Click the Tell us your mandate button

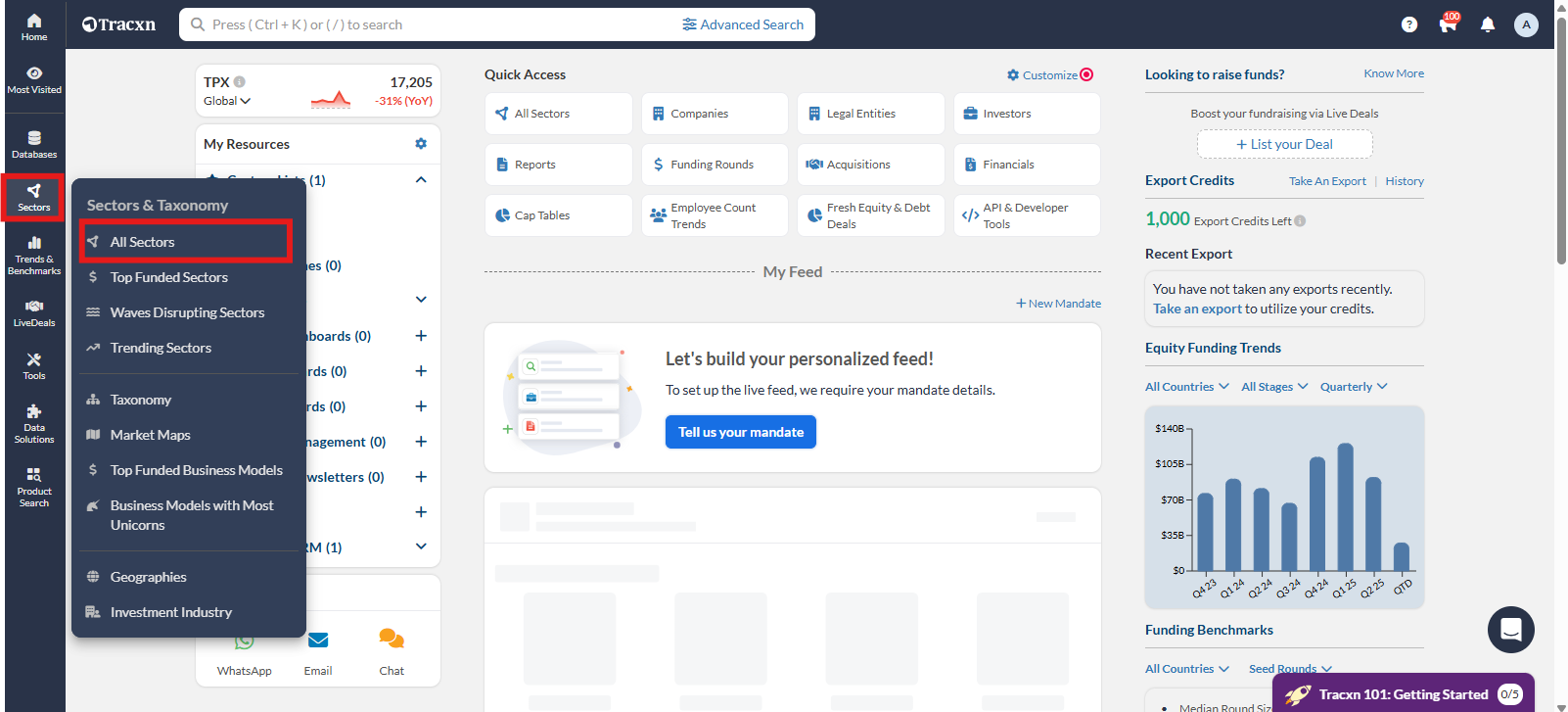click(x=740, y=432)
